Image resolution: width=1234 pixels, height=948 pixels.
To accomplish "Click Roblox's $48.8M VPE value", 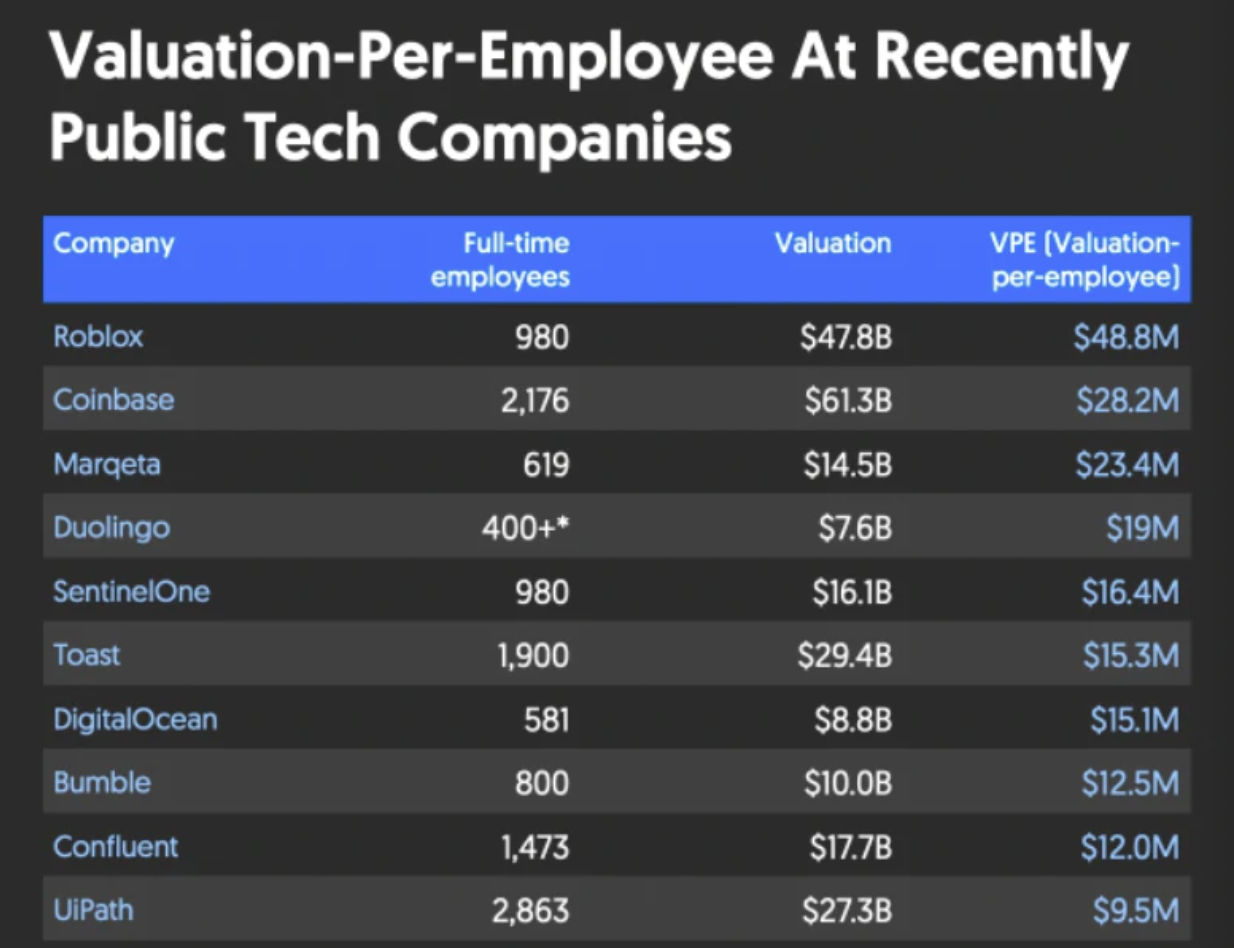I will [1126, 338].
